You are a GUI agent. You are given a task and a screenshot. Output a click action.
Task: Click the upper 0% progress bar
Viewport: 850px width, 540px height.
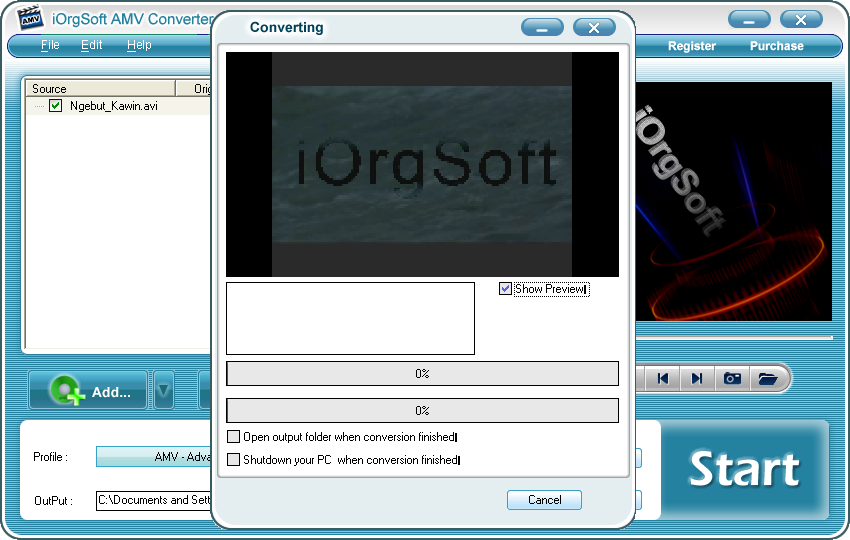tap(422, 374)
